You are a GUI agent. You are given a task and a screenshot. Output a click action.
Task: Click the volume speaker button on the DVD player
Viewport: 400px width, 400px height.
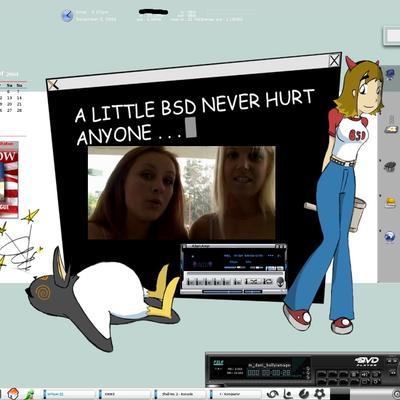coord(364,374)
